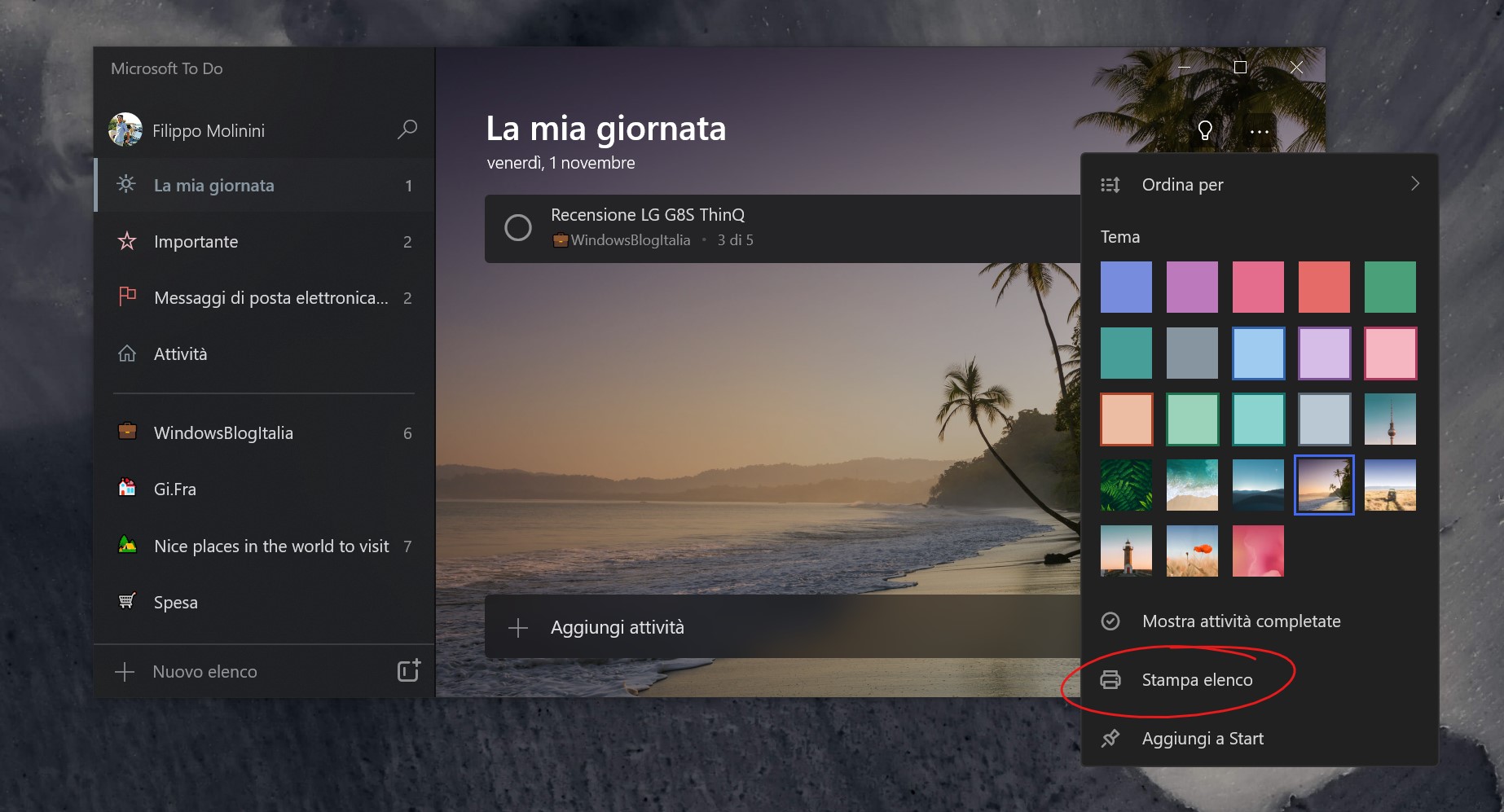The height and width of the screenshot is (812, 1504).
Task: Click the sort icon beside Ordina per
Action: [1110, 185]
